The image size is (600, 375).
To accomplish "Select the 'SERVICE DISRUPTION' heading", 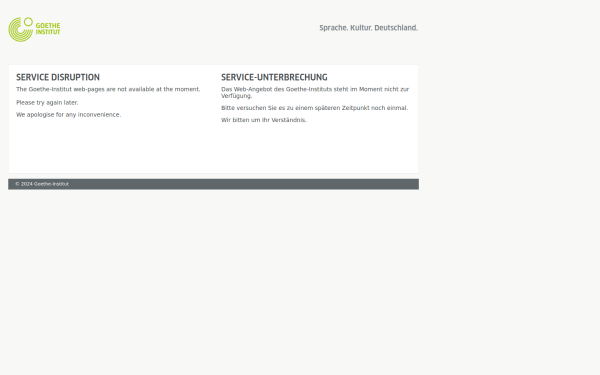I will pos(58,77).
